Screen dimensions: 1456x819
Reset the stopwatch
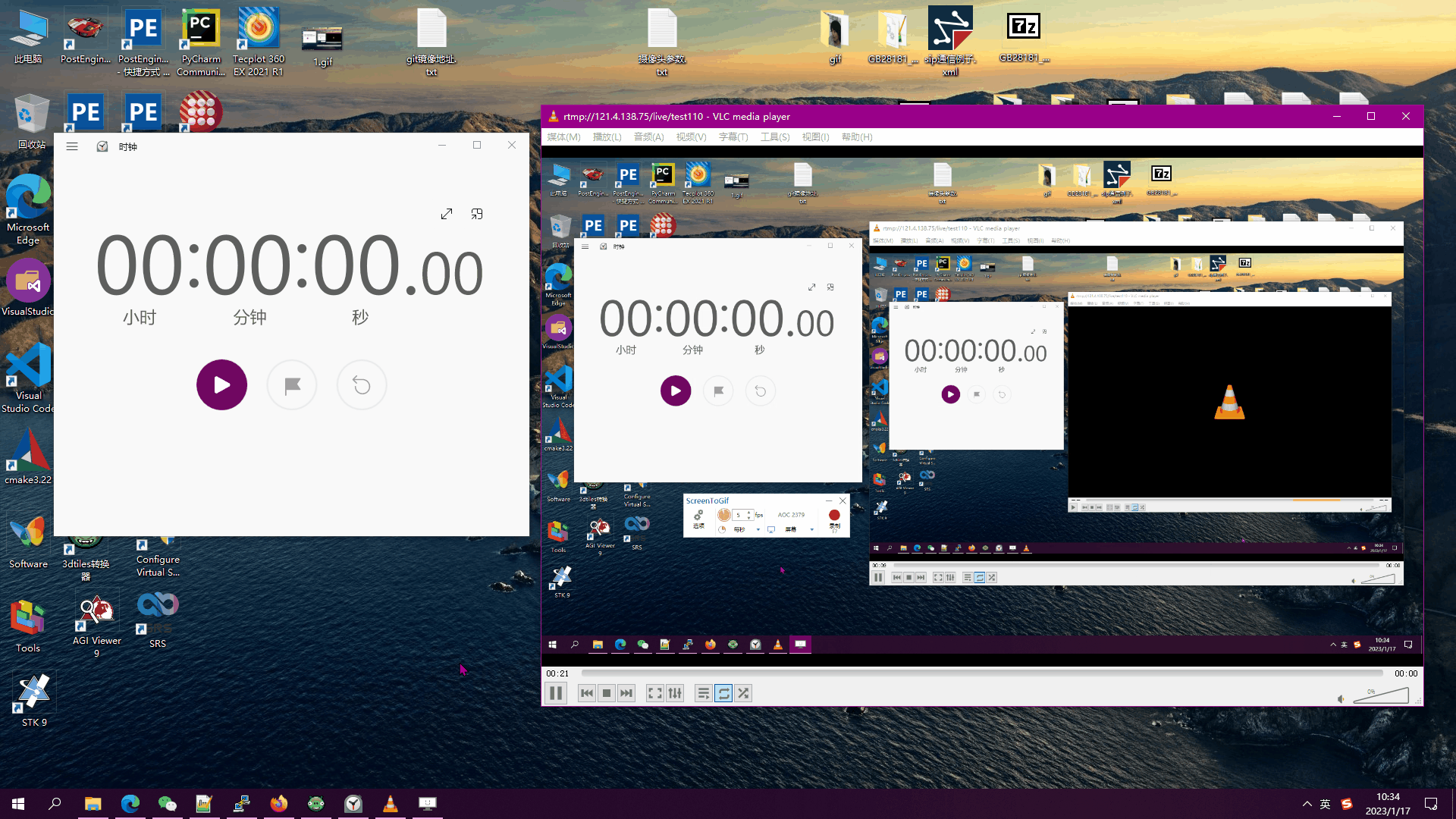click(x=362, y=385)
